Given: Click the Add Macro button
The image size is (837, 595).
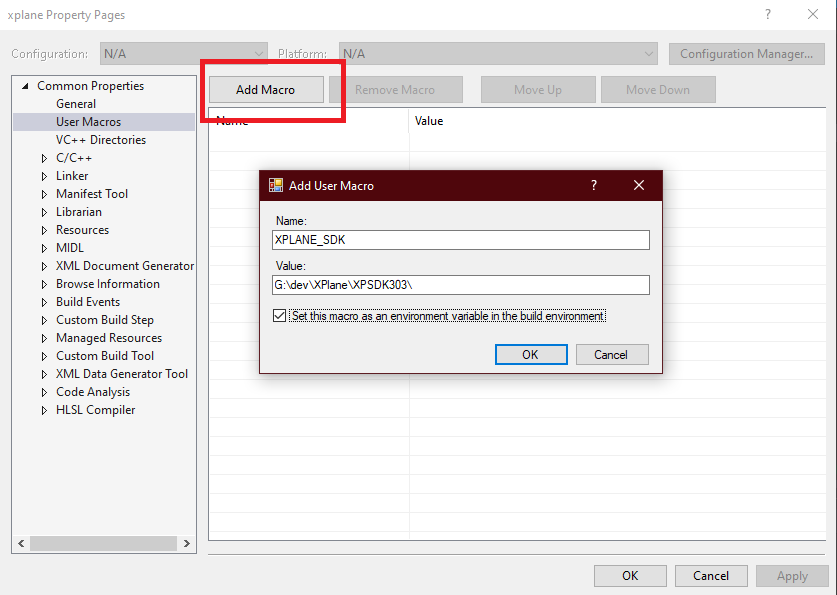Looking at the screenshot, I should click(266, 90).
